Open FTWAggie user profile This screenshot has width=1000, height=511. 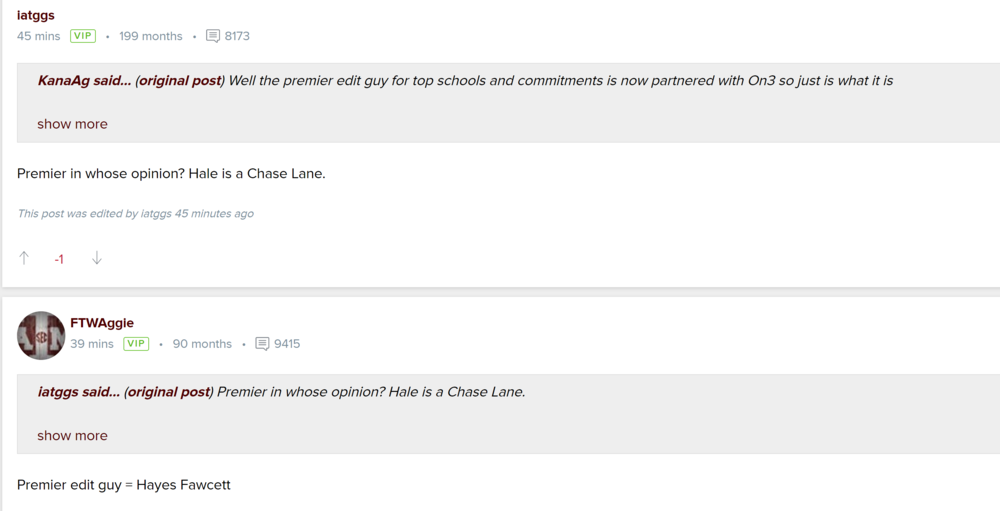point(102,323)
